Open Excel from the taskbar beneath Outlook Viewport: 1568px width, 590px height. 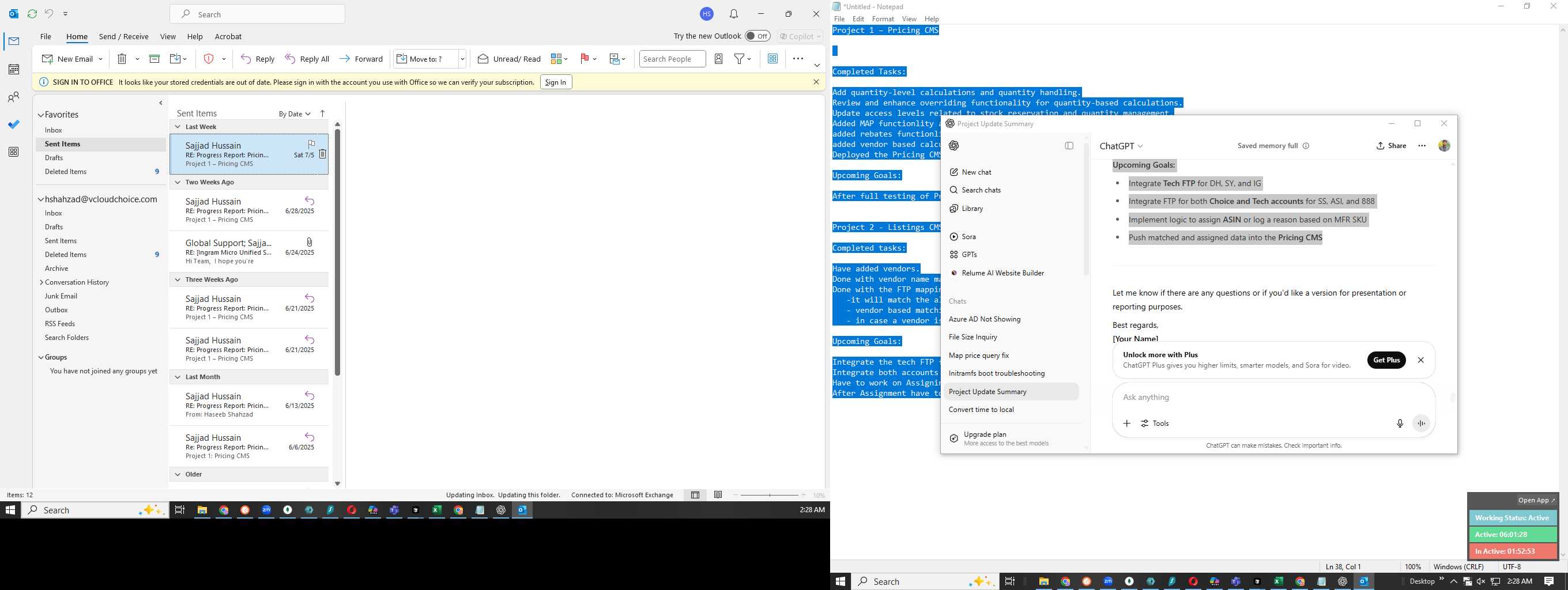[x=437, y=510]
